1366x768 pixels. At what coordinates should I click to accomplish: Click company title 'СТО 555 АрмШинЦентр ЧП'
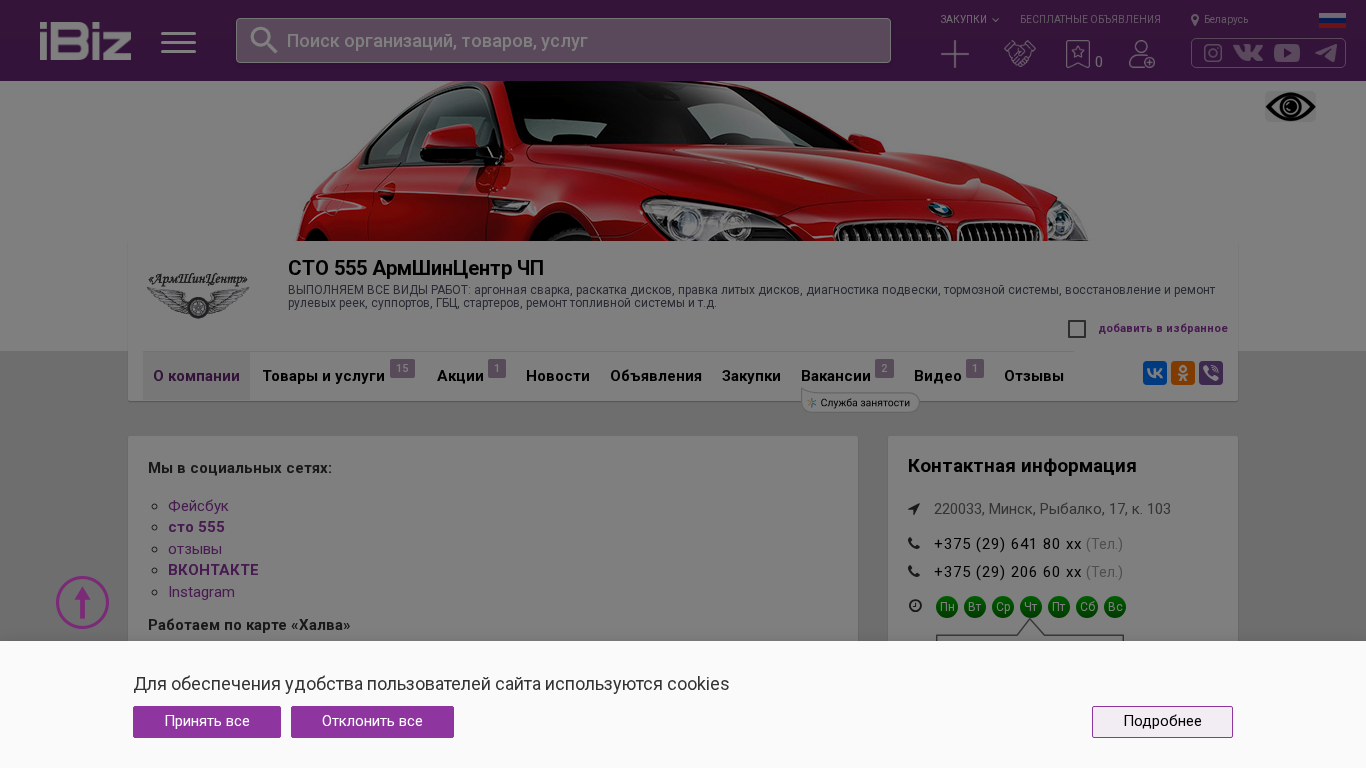point(416,268)
